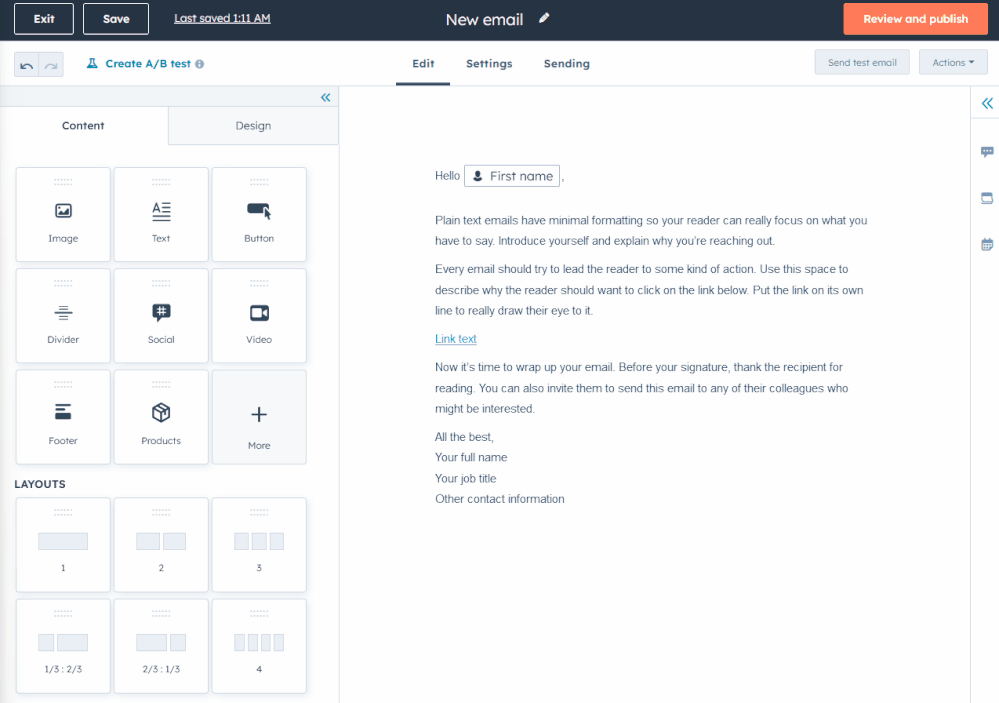Viewport: 999px width, 703px height.
Task: Open the Actions dropdown menu
Action: (x=952, y=63)
